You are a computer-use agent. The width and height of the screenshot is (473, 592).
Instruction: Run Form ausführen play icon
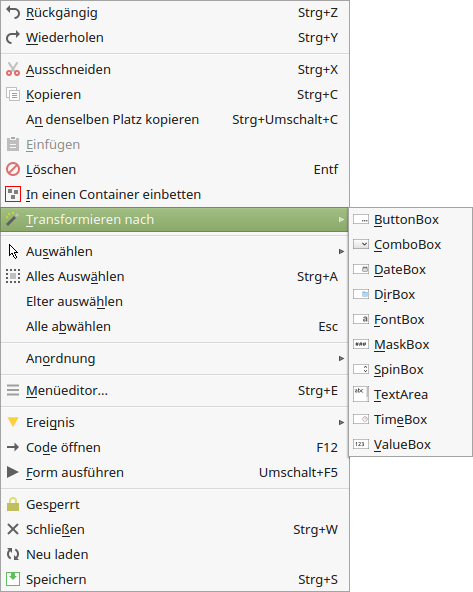(x=13, y=472)
